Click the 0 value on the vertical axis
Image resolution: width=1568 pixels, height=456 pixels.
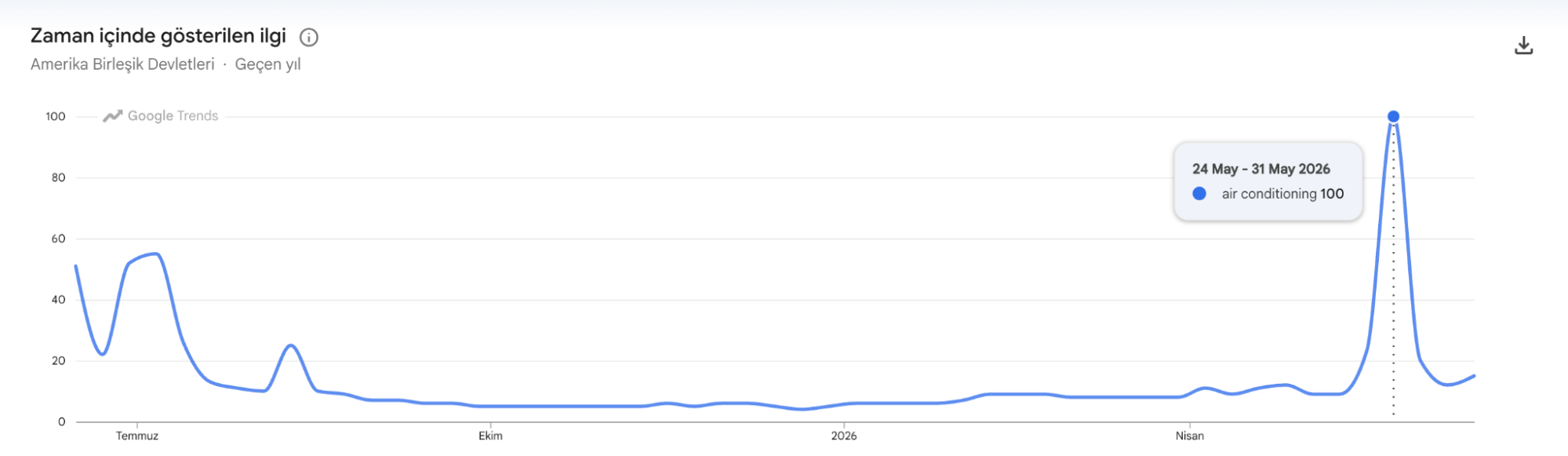62,422
